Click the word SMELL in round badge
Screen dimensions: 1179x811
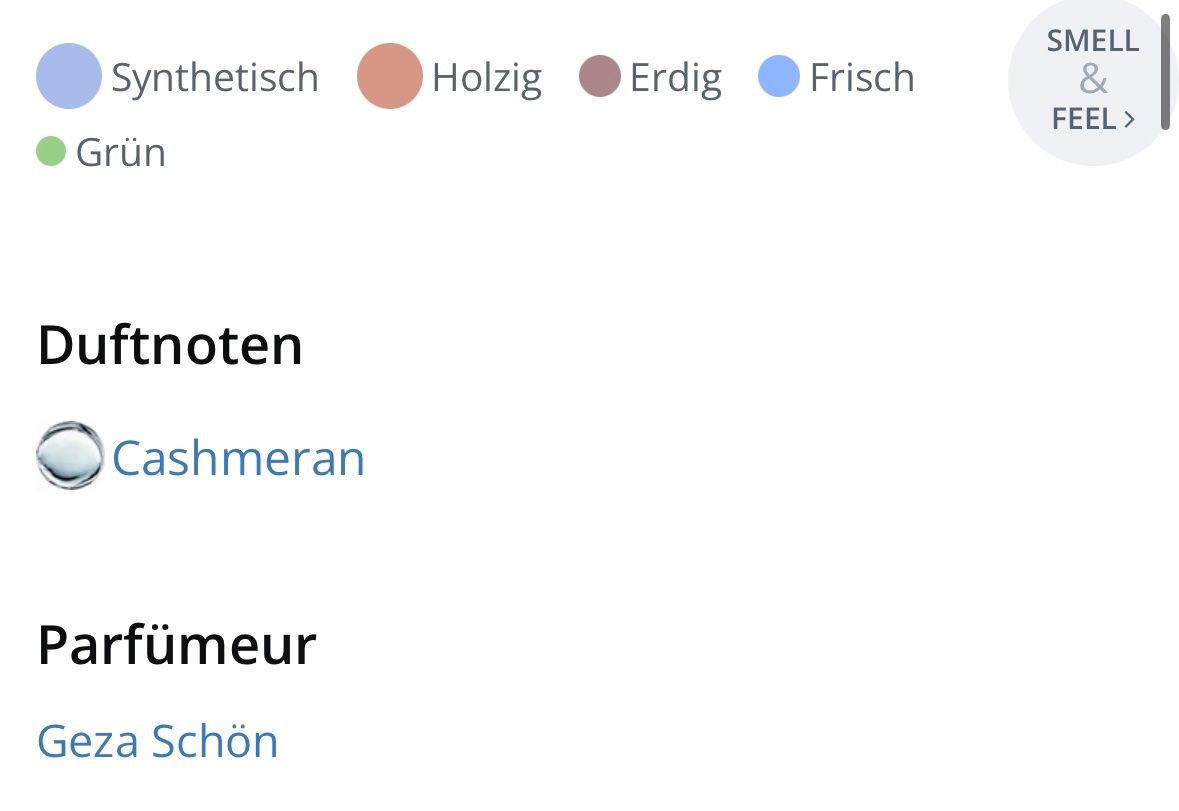1093,41
